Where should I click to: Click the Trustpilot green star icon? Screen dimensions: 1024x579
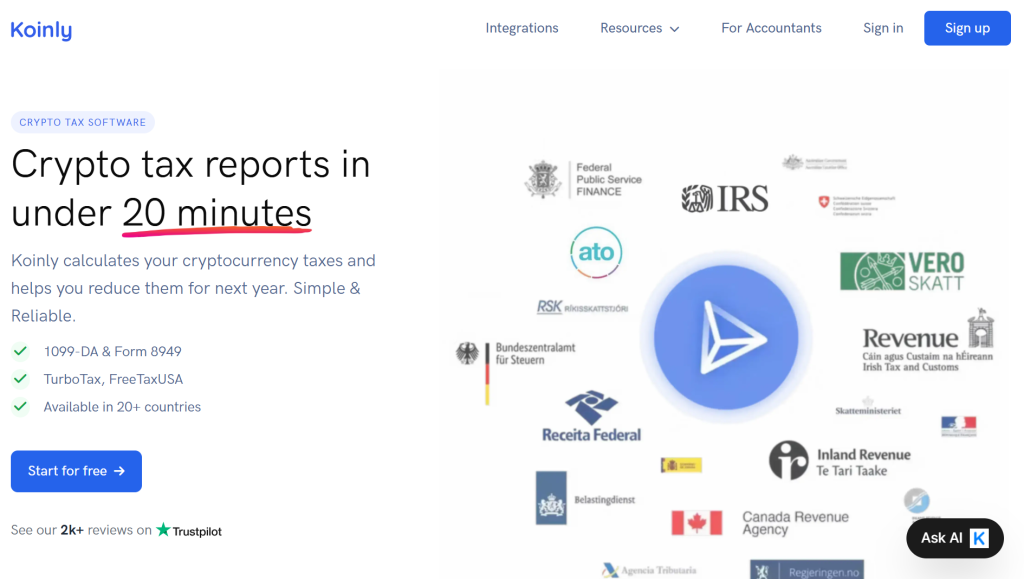(163, 529)
